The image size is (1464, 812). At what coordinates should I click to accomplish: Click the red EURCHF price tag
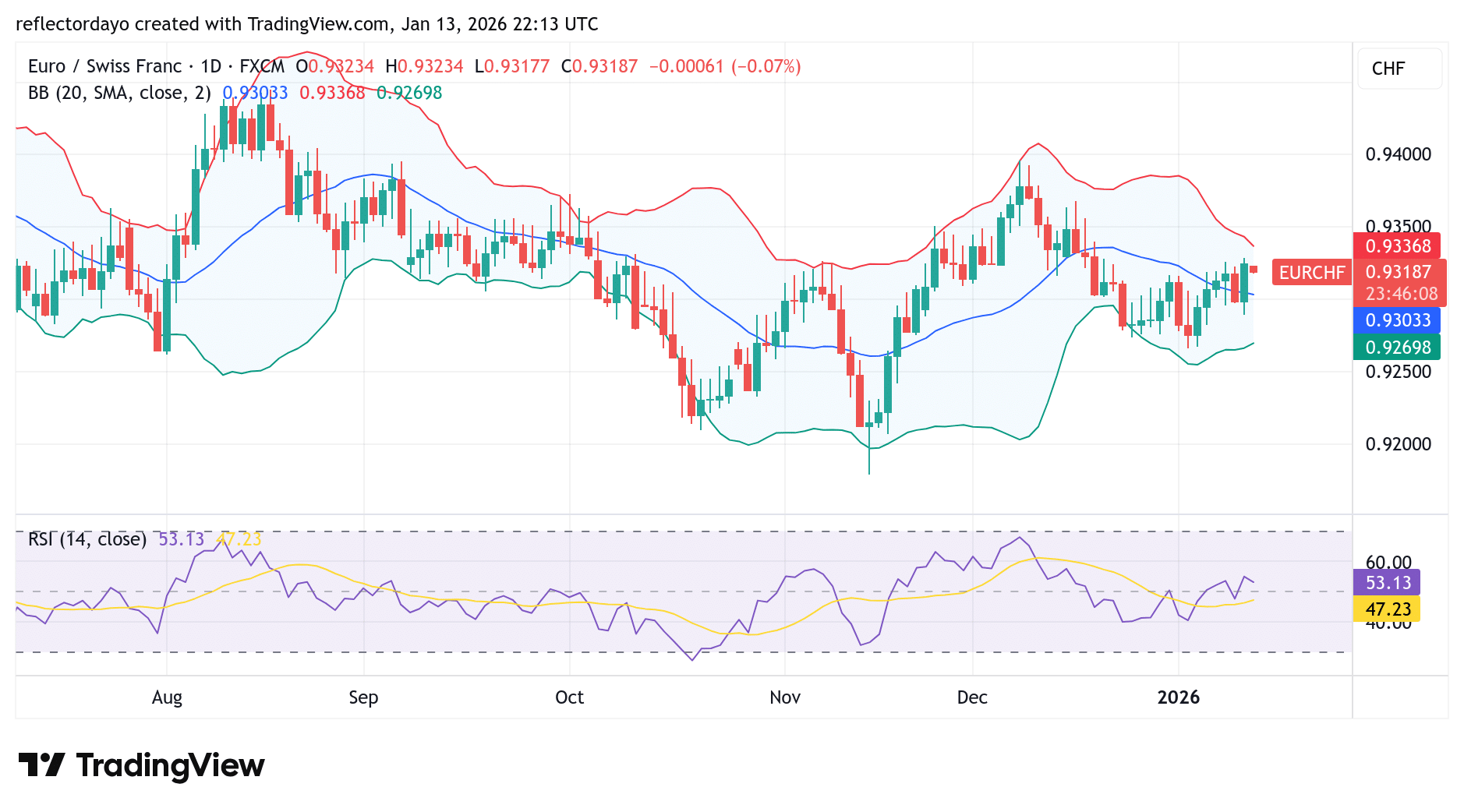(x=1311, y=274)
